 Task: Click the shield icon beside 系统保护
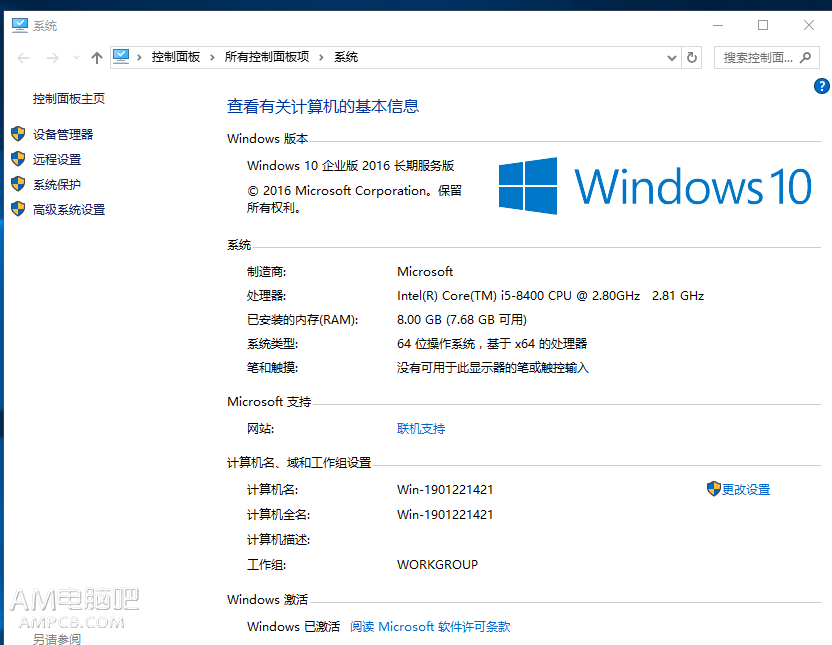tap(18, 184)
